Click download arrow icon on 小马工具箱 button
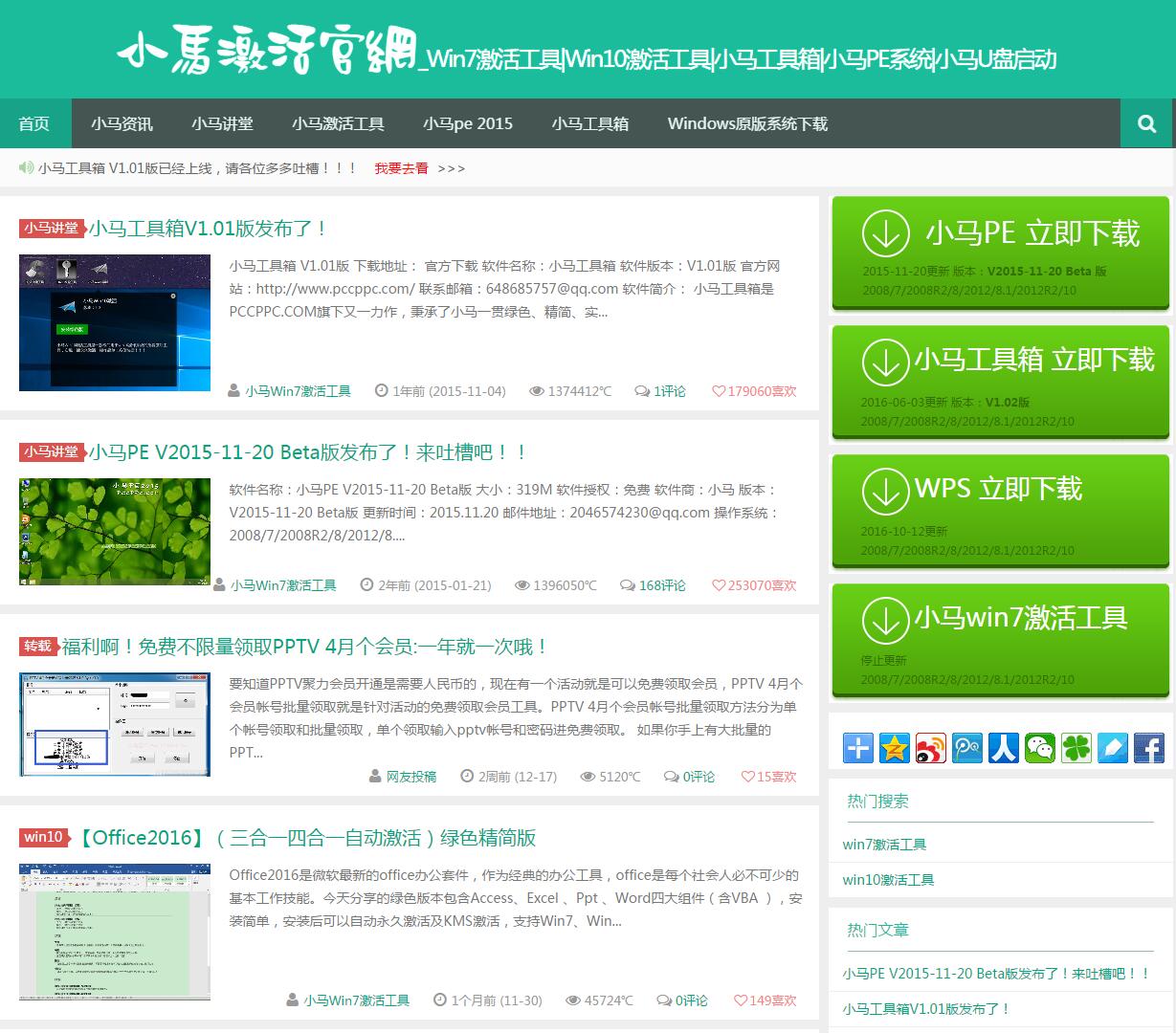 click(885, 362)
